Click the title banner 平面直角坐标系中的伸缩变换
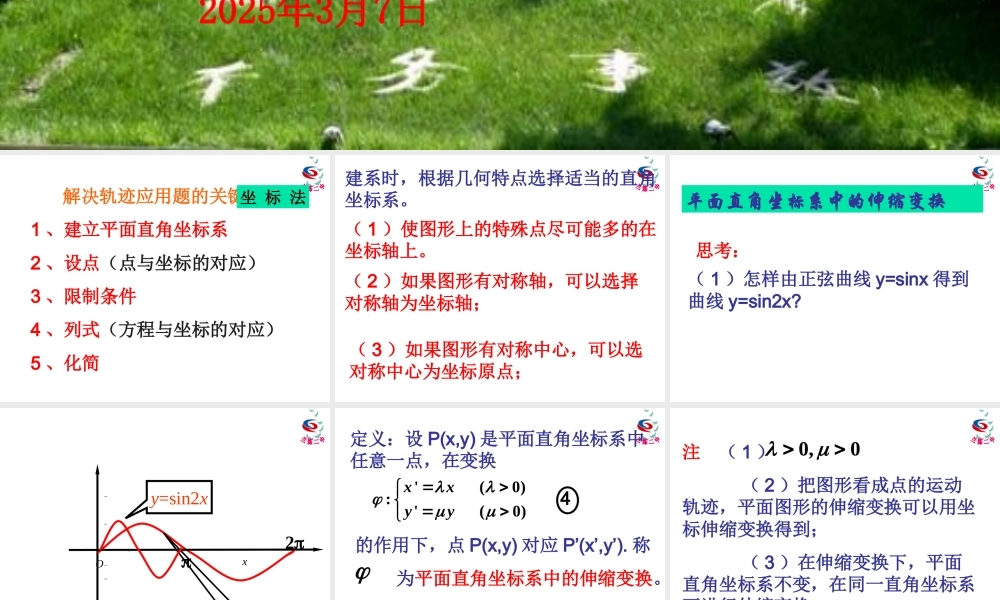The height and width of the screenshot is (600, 1000). coord(832,200)
